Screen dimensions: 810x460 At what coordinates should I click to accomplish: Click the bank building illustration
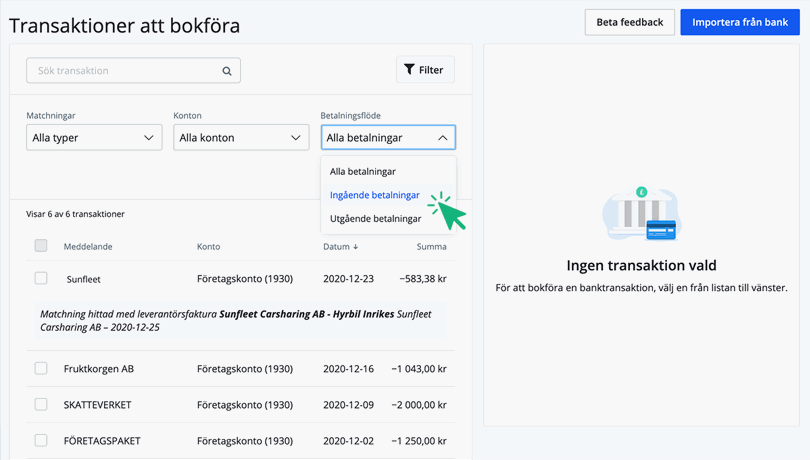point(641,213)
